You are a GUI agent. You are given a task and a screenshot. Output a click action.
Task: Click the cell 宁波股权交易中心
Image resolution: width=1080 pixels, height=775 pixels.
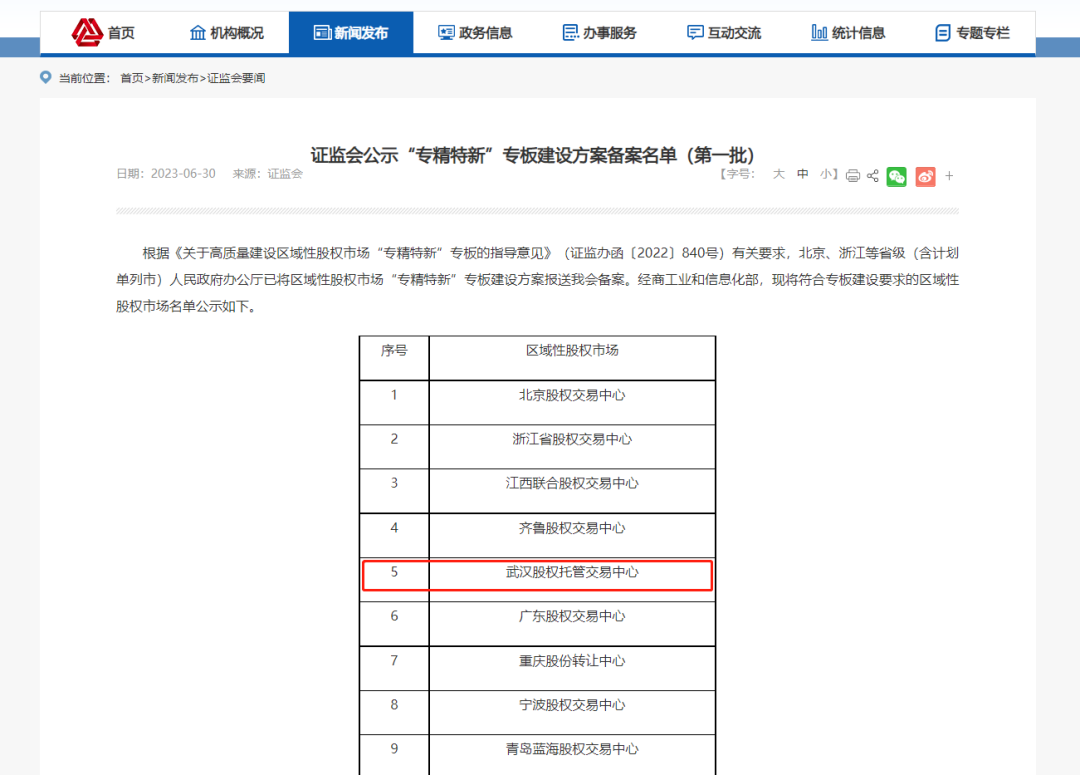572,705
